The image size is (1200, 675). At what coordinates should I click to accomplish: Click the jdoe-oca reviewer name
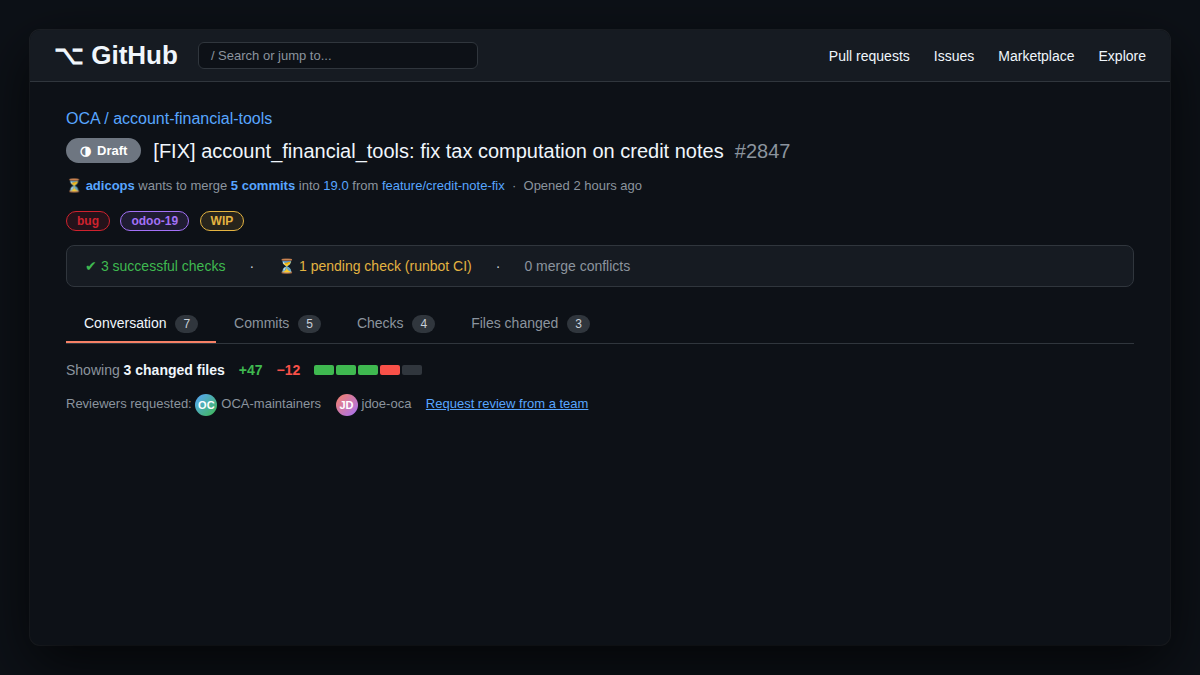click(386, 404)
